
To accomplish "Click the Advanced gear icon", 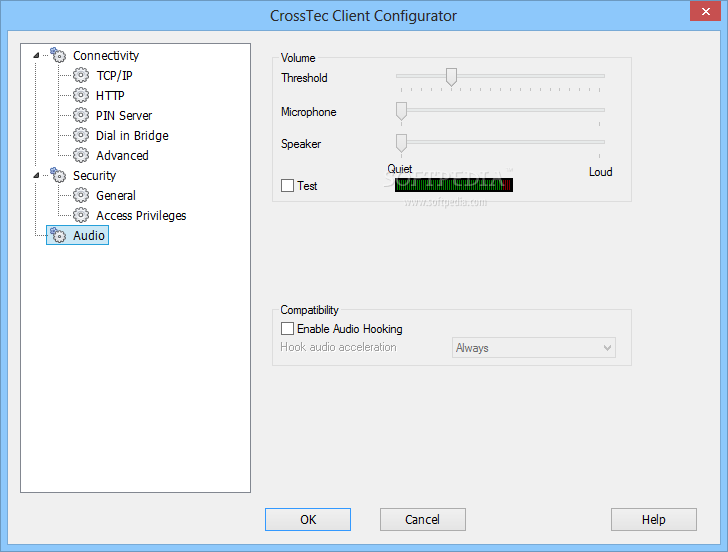I will (81, 155).
